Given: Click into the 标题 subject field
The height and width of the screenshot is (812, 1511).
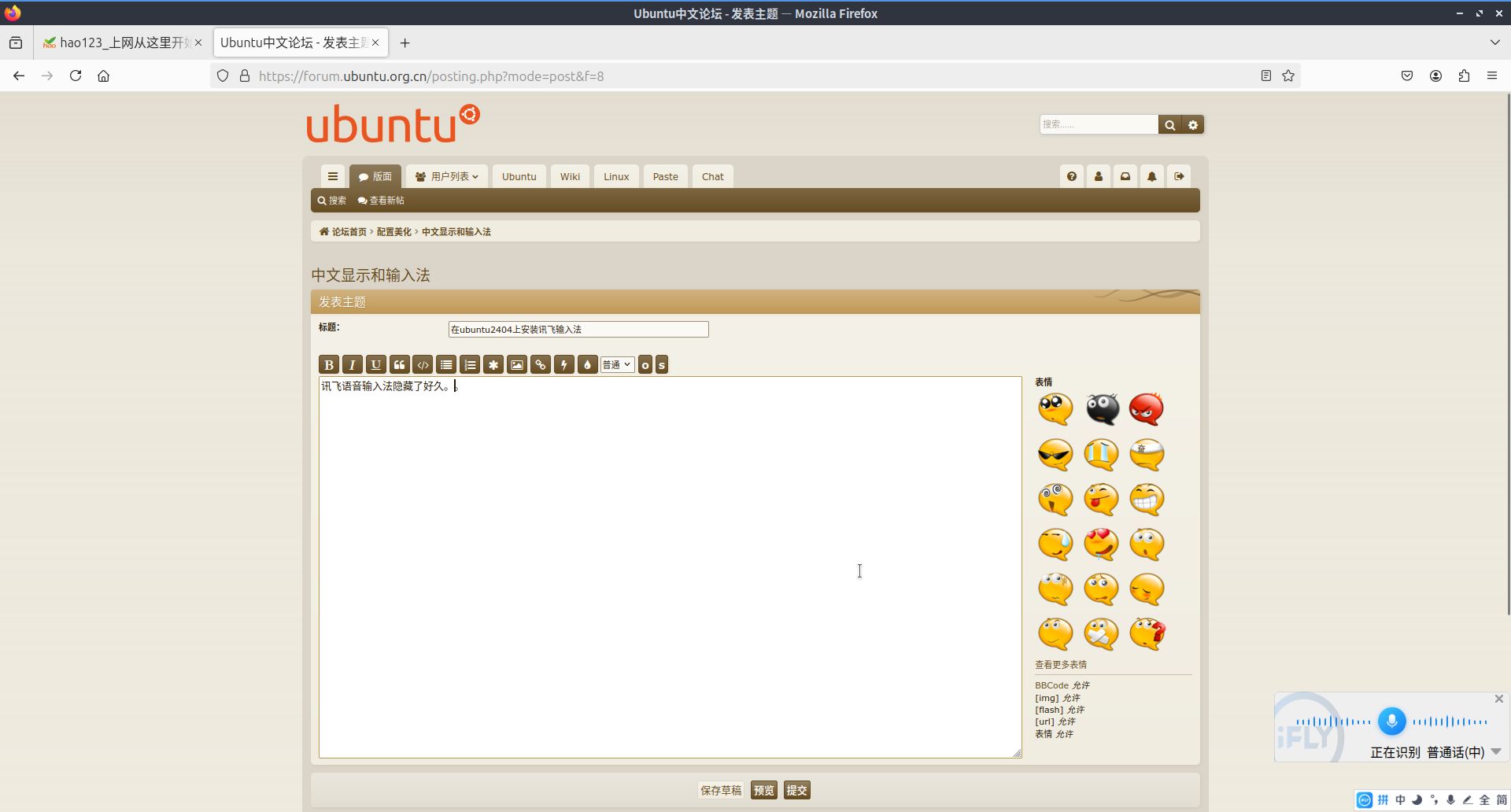Looking at the screenshot, I should [x=578, y=329].
